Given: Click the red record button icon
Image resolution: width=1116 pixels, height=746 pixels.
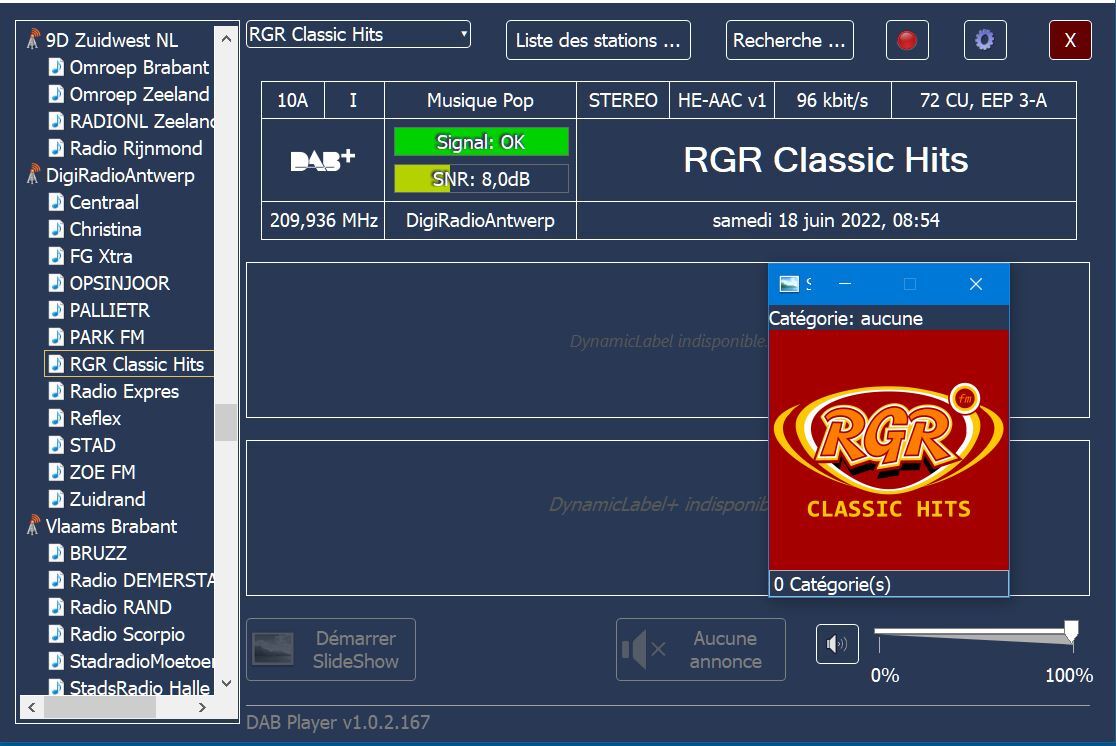Looking at the screenshot, I should pyautogui.click(x=907, y=41).
